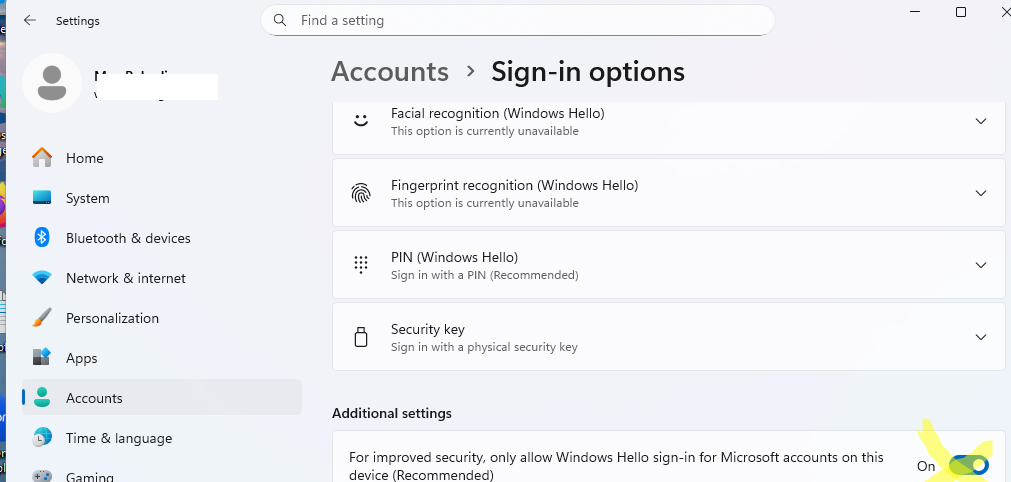Click the Settings window title text
Screen dimensions: 1011x482
(x=77, y=21)
